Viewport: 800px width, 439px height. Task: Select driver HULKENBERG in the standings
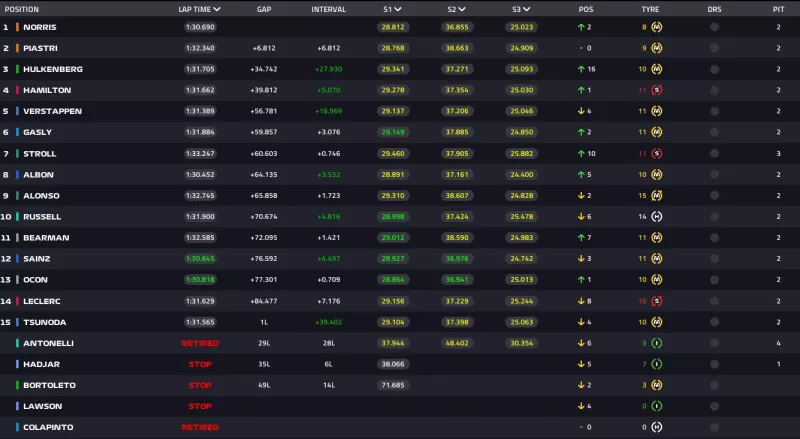click(x=53, y=69)
